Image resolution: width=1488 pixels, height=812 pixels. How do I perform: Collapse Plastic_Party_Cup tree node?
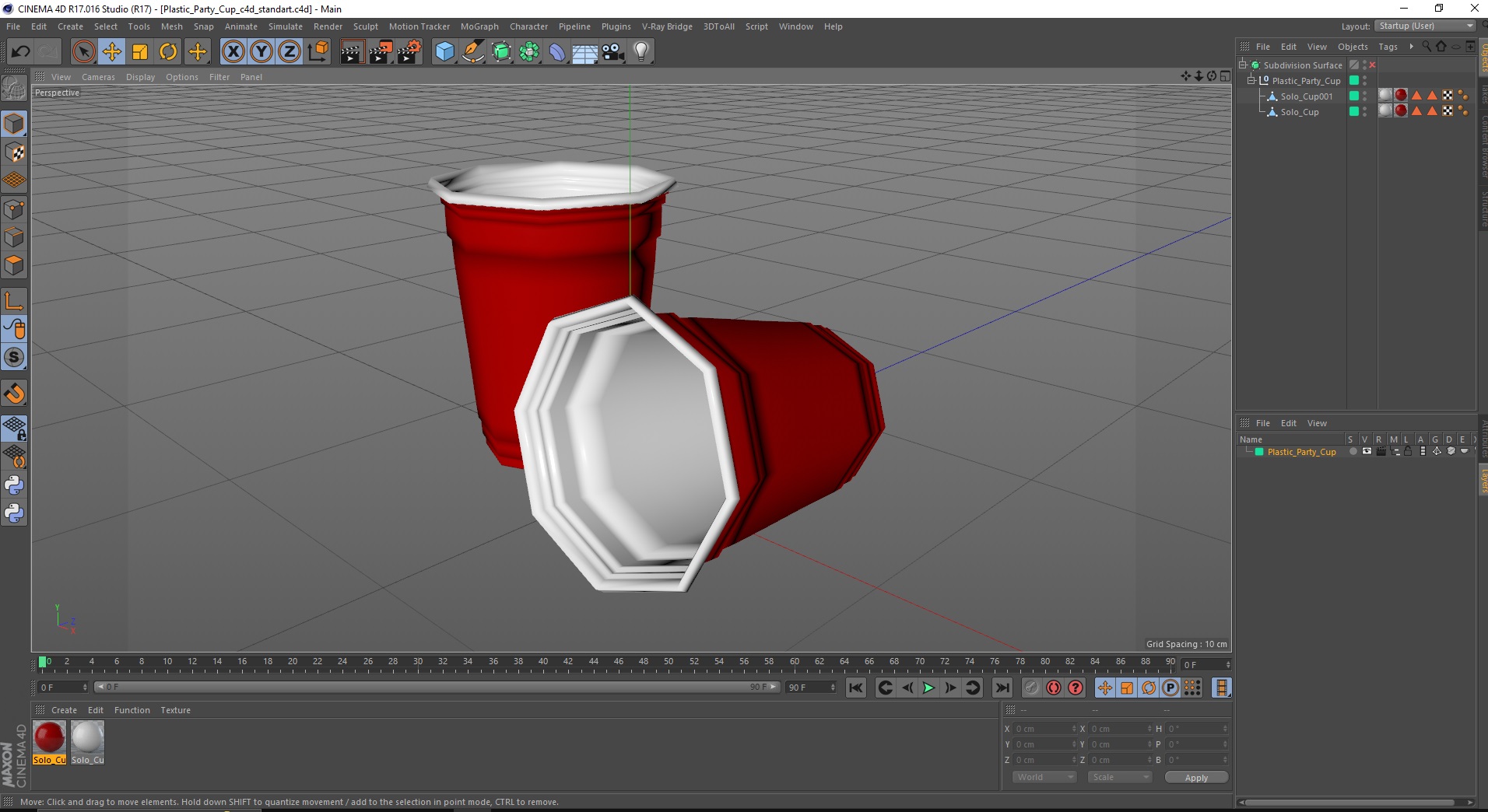(1251, 81)
